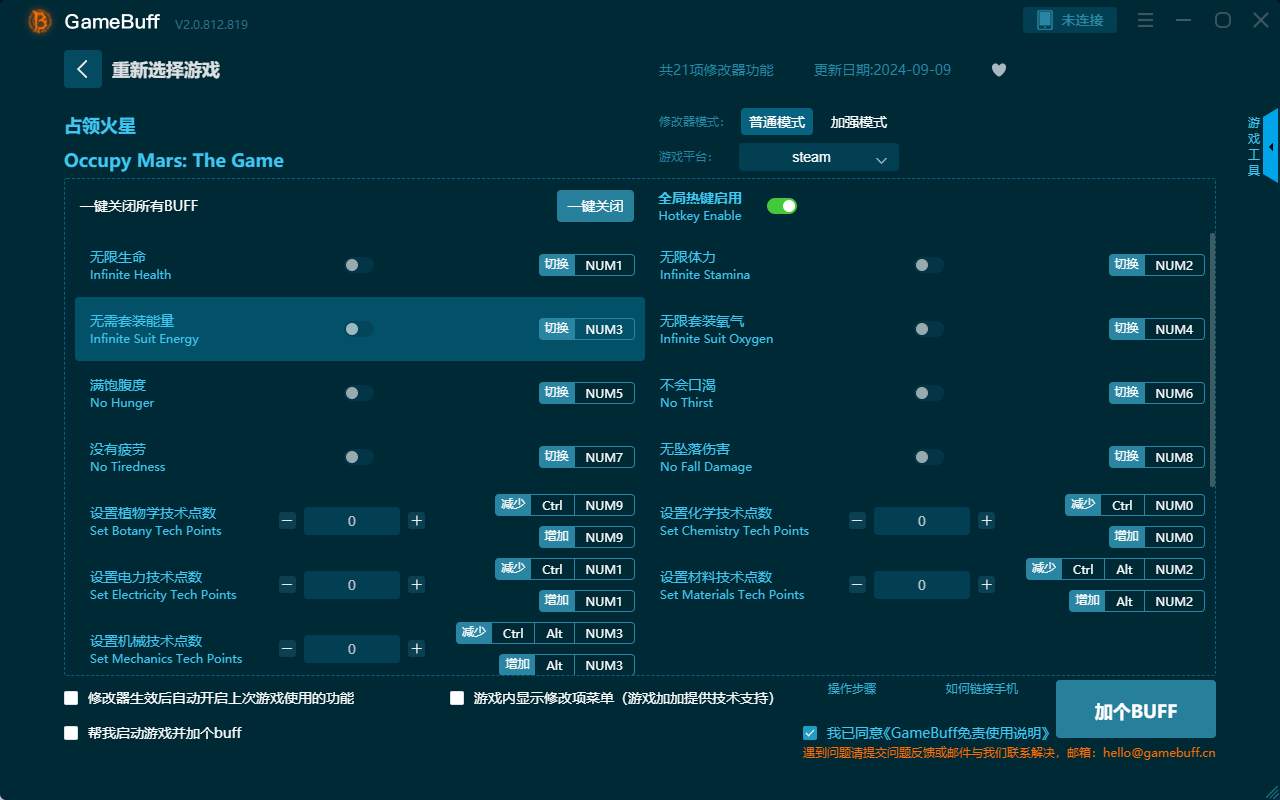Switch to 加强模式 enhanced mode tab

click(x=858, y=122)
